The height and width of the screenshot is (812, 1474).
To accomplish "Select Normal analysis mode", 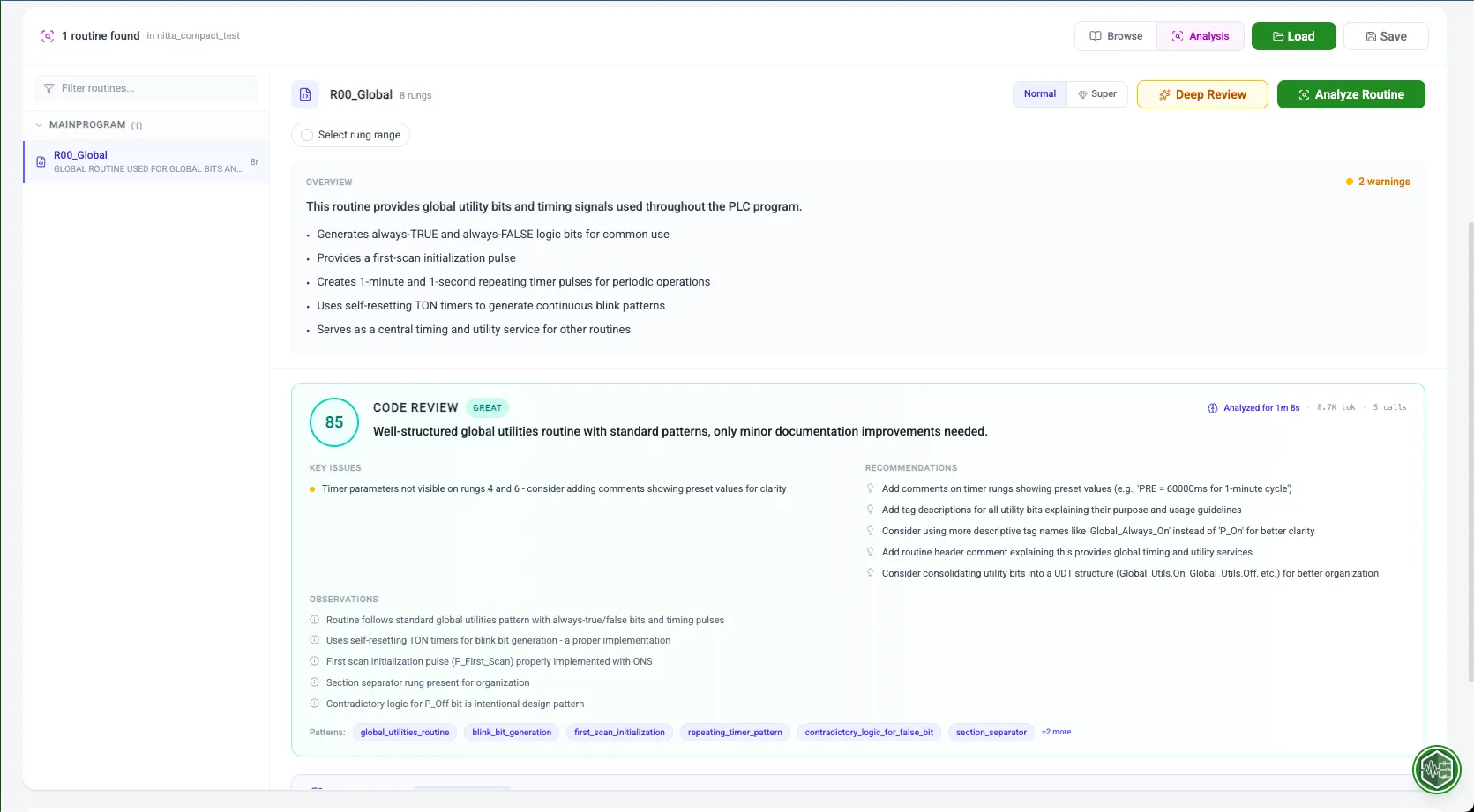I will click(x=1040, y=93).
